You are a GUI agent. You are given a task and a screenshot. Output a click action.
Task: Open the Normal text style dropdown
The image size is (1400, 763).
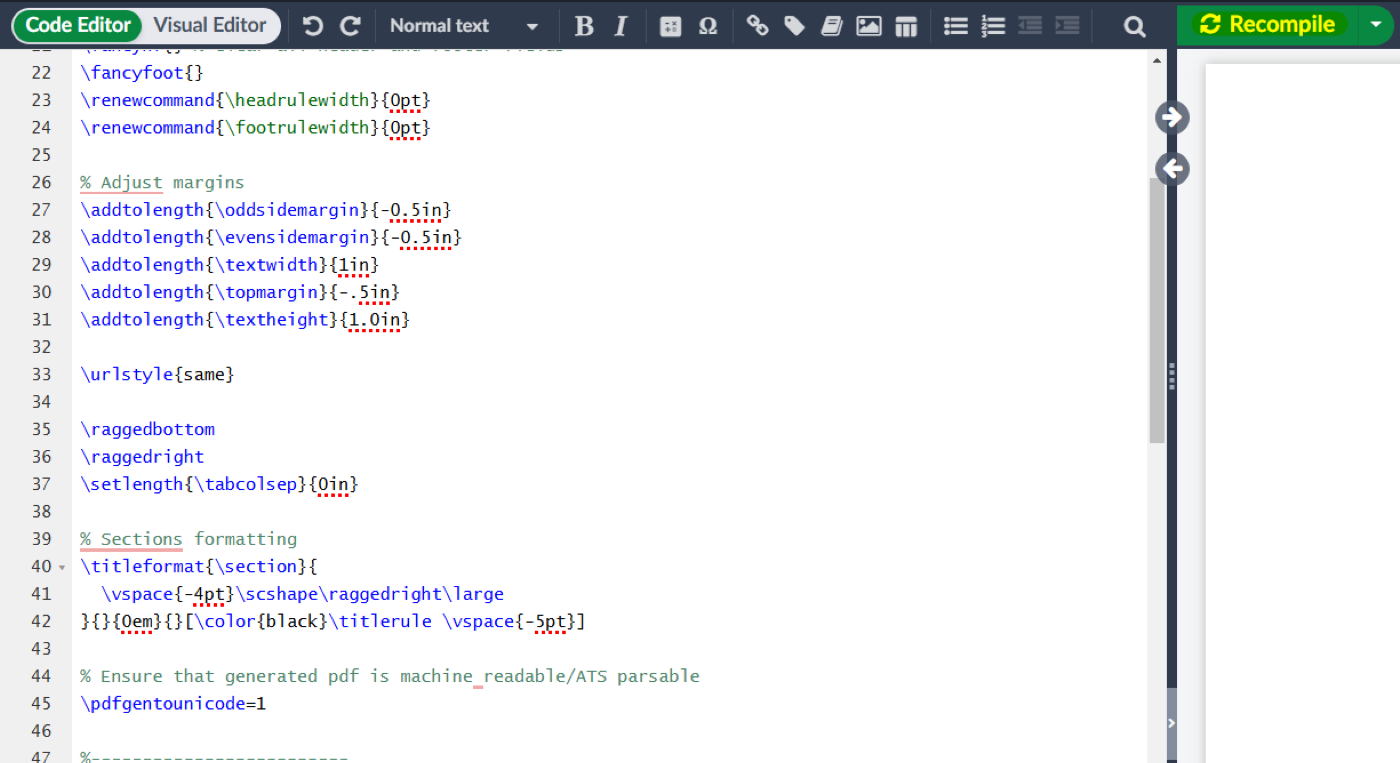463,26
